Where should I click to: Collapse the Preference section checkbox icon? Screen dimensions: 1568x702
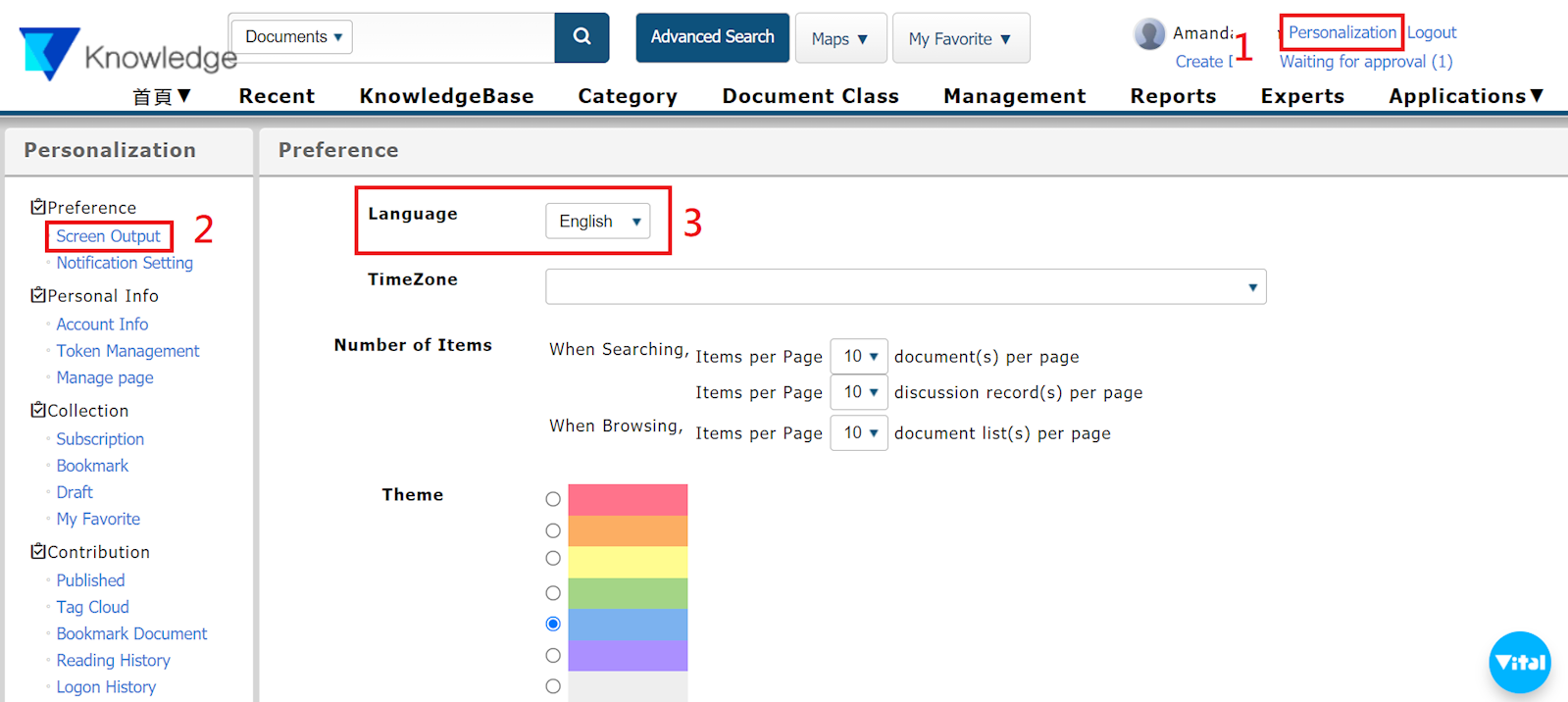tap(38, 207)
